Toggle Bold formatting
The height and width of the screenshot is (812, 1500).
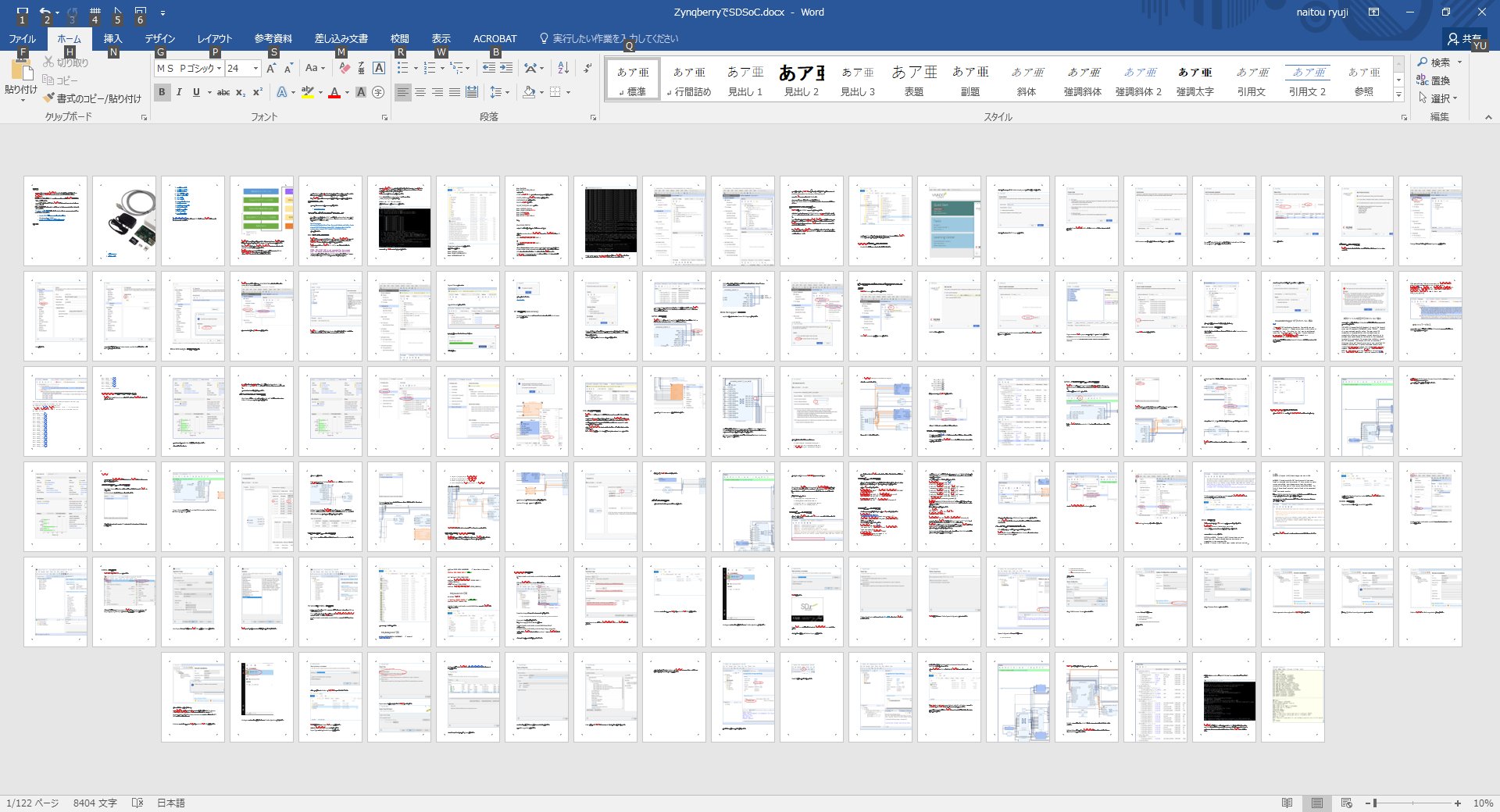(x=162, y=92)
